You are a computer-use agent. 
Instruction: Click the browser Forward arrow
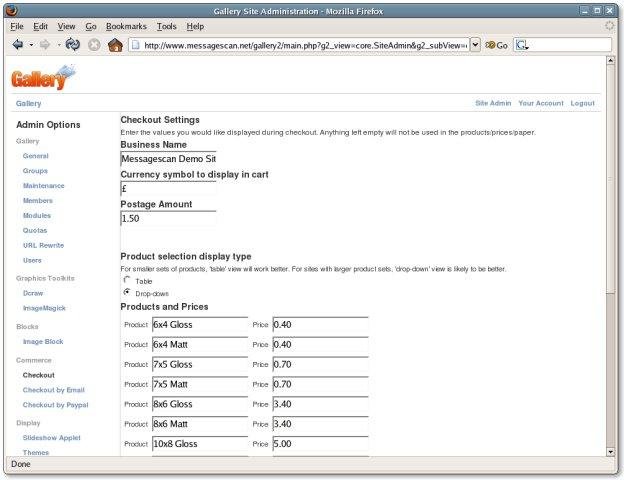45,45
